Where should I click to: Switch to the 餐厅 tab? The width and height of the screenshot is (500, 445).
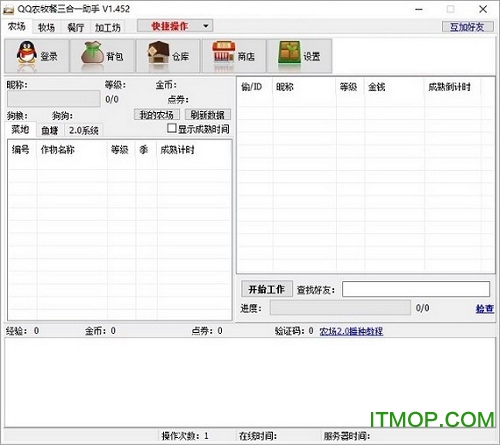click(x=76, y=27)
